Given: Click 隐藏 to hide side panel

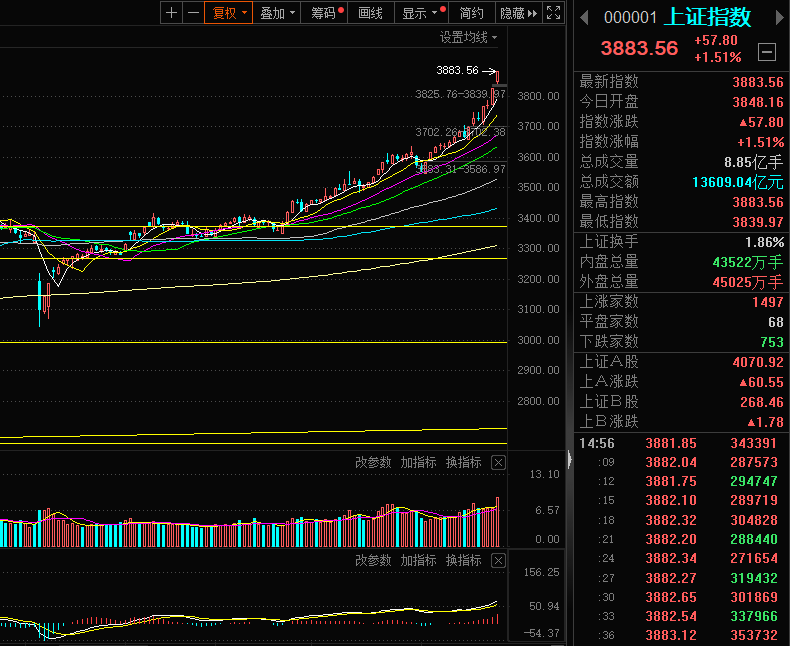Looking at the screenshot, I should tap(518, 13).
